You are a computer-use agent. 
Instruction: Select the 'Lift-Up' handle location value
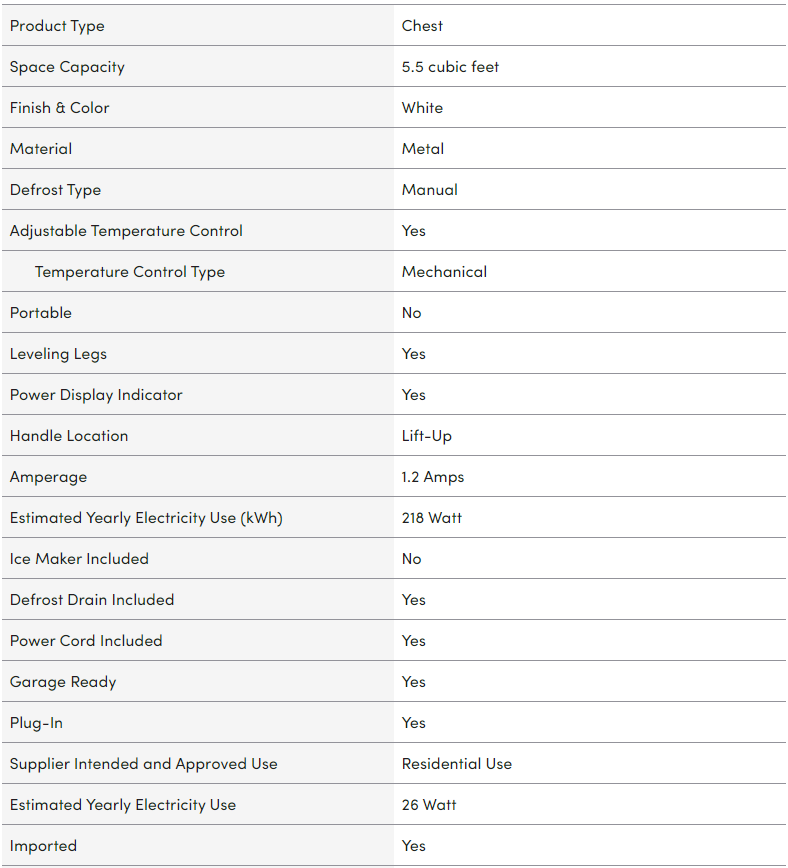(x=427, y=436)
